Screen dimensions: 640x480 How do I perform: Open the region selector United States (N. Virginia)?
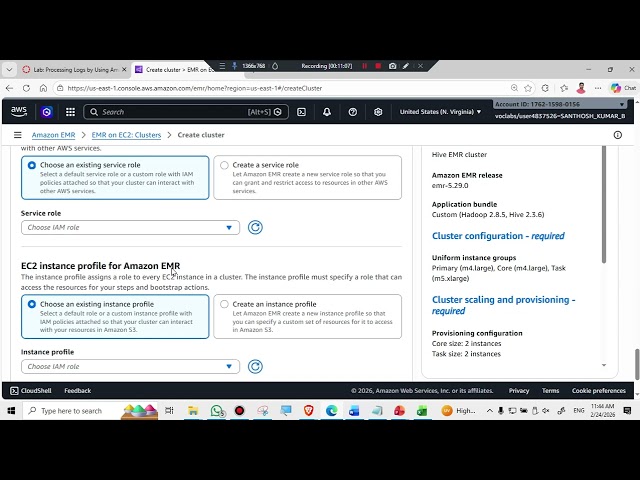(x=440, y=112)
